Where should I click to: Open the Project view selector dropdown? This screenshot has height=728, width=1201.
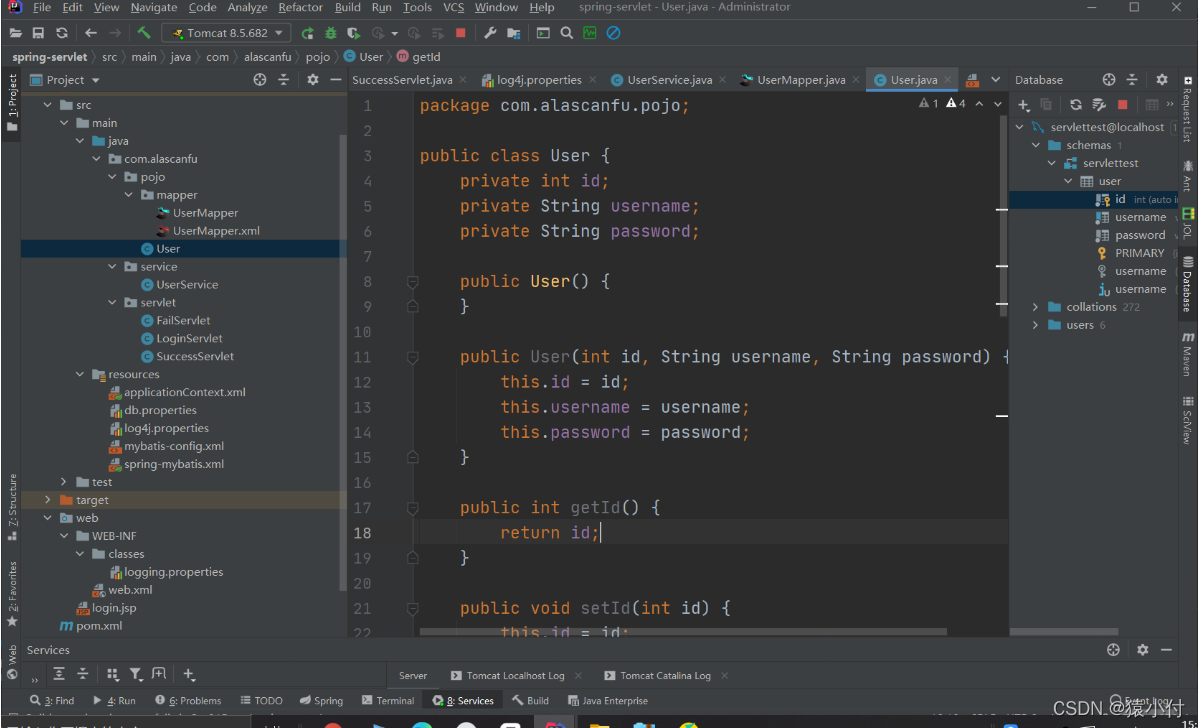click(65, 80)
